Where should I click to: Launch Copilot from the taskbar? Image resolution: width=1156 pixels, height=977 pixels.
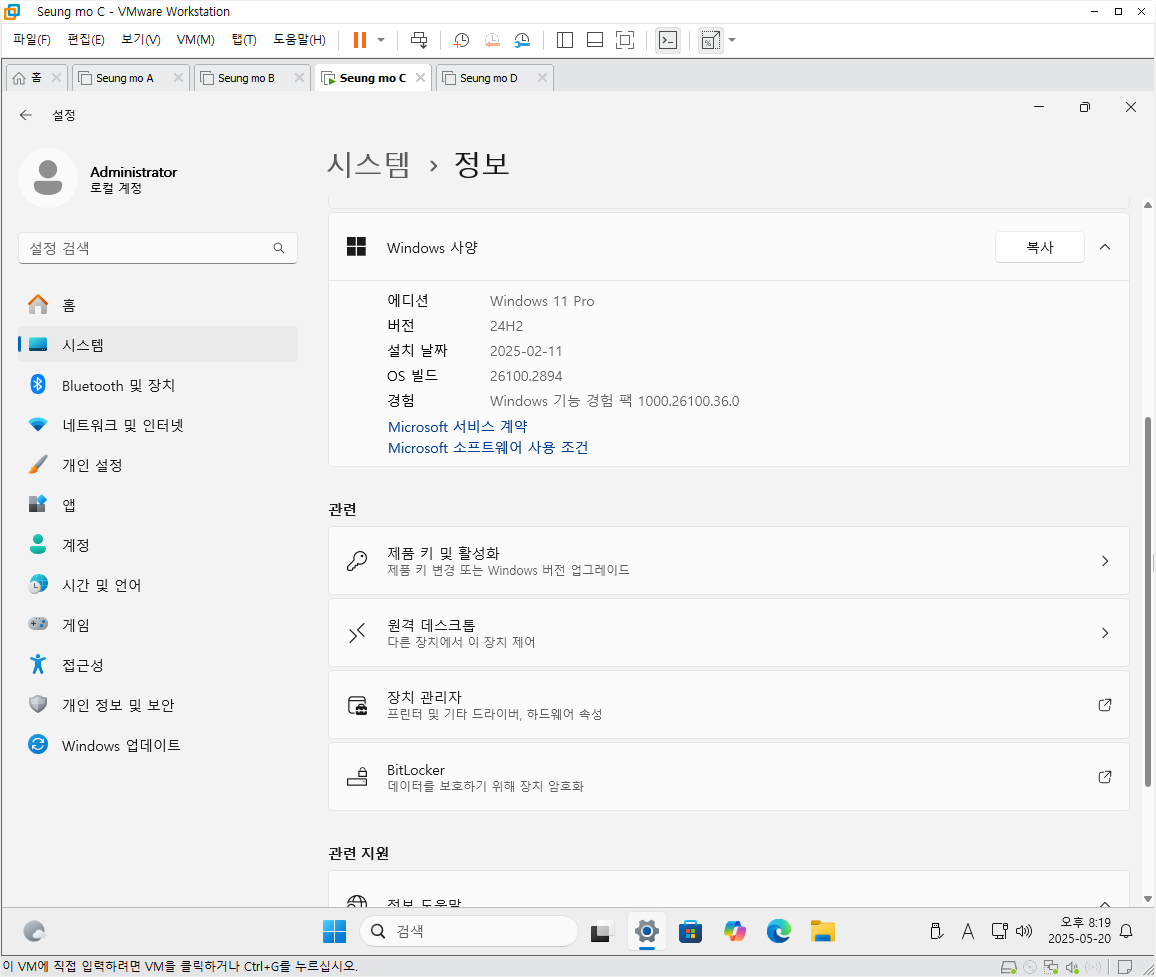click(735, 931)
